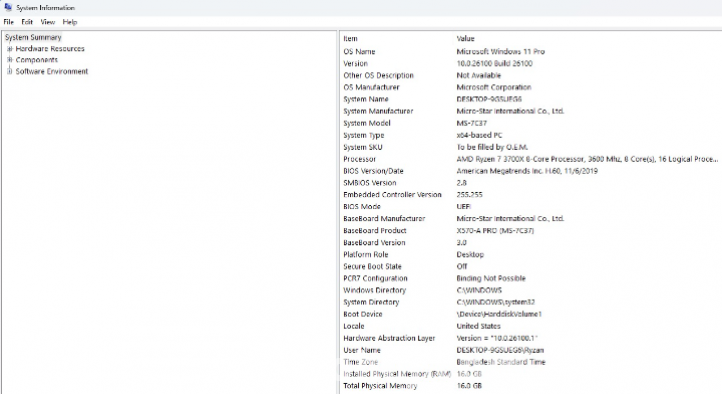Image resolution: width=722 pixels, height=394 pixels.
Task: Select the BIOS Mode row label
Action: pyautogui.click(x=362, y=207)
